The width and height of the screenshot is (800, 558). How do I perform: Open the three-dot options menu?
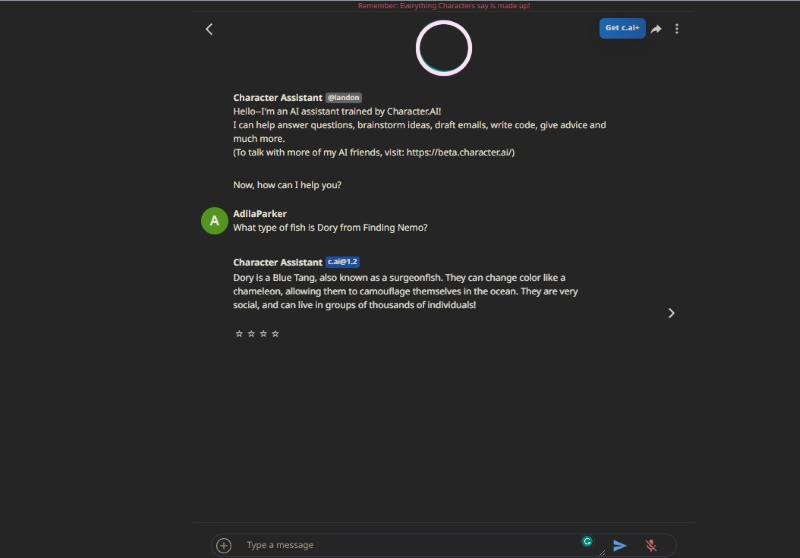click(677, 29)
